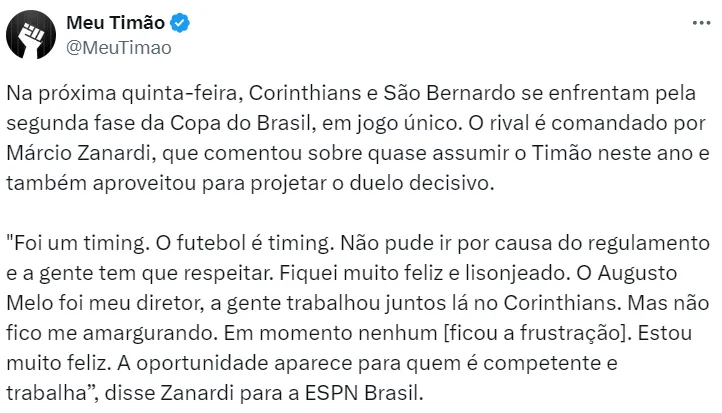722x413 pixels.
Task: Click the Meu Timão fist profile avatar
Action: pos(28,37)
